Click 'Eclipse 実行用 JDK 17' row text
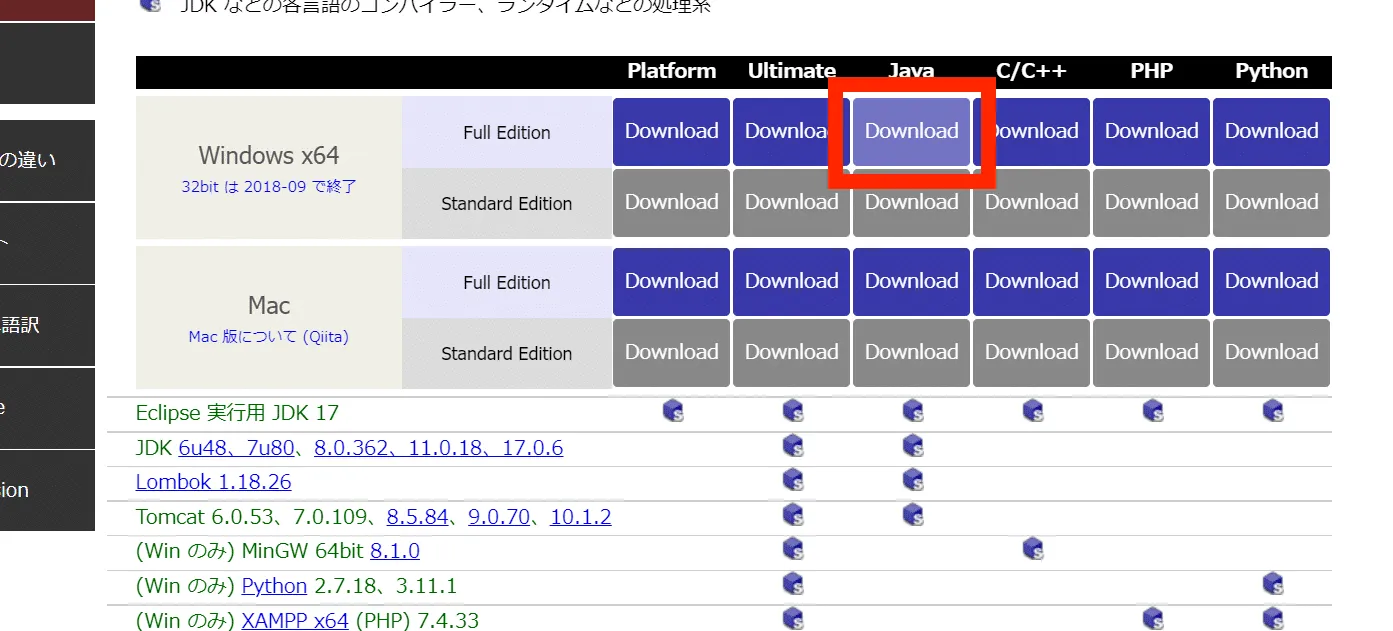Image resolution: width=1393 pixels, height=631 pixels. point(237,413)
